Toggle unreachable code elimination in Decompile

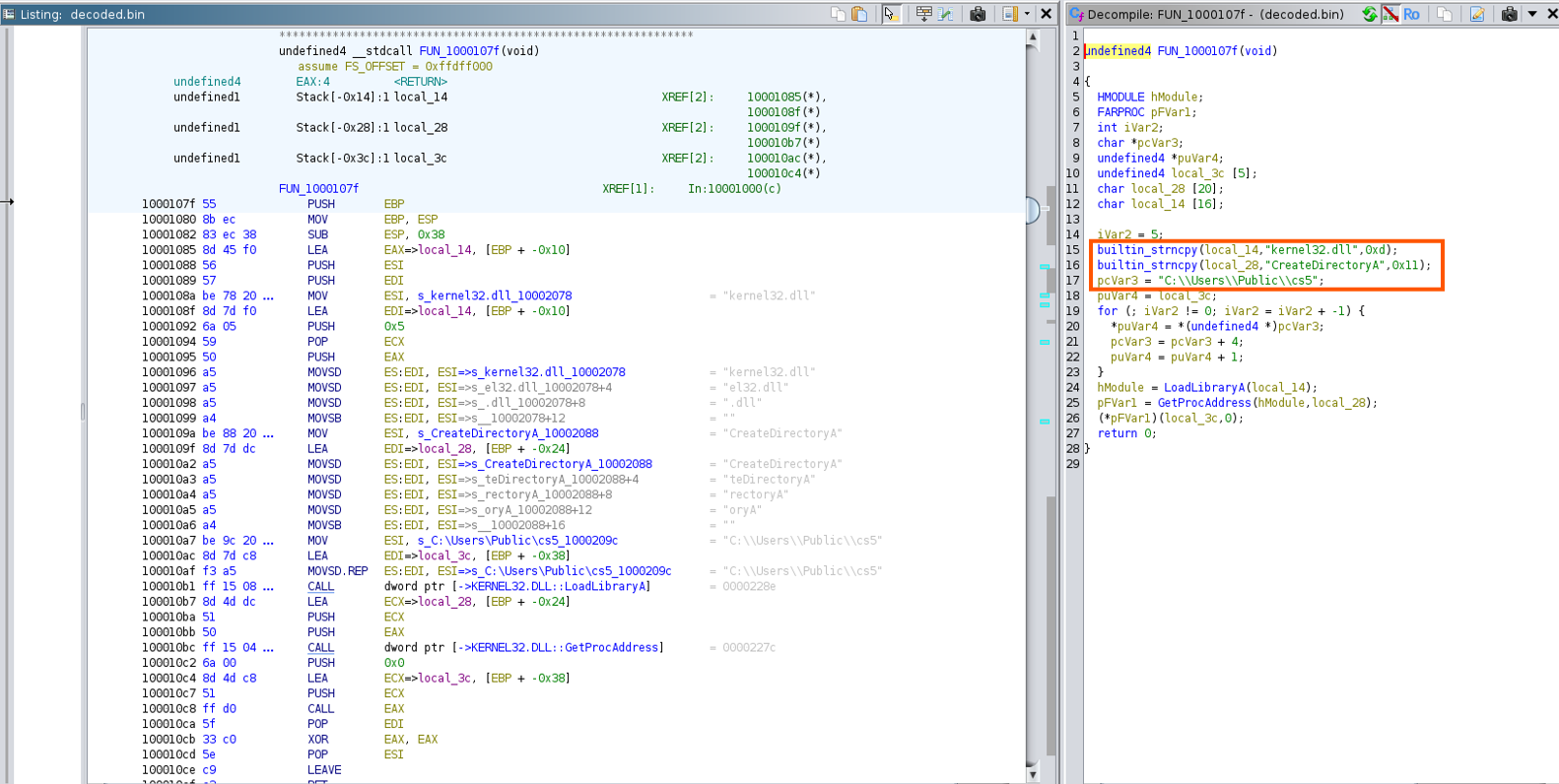point(1390,14)
